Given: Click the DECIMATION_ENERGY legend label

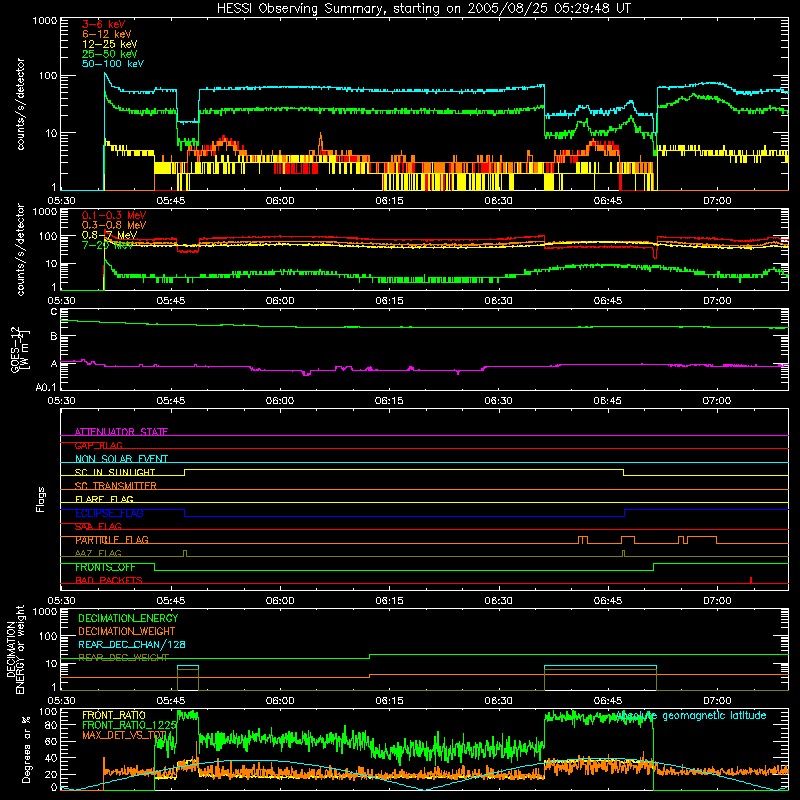Looking at the screenshot, I should (128, 618).
